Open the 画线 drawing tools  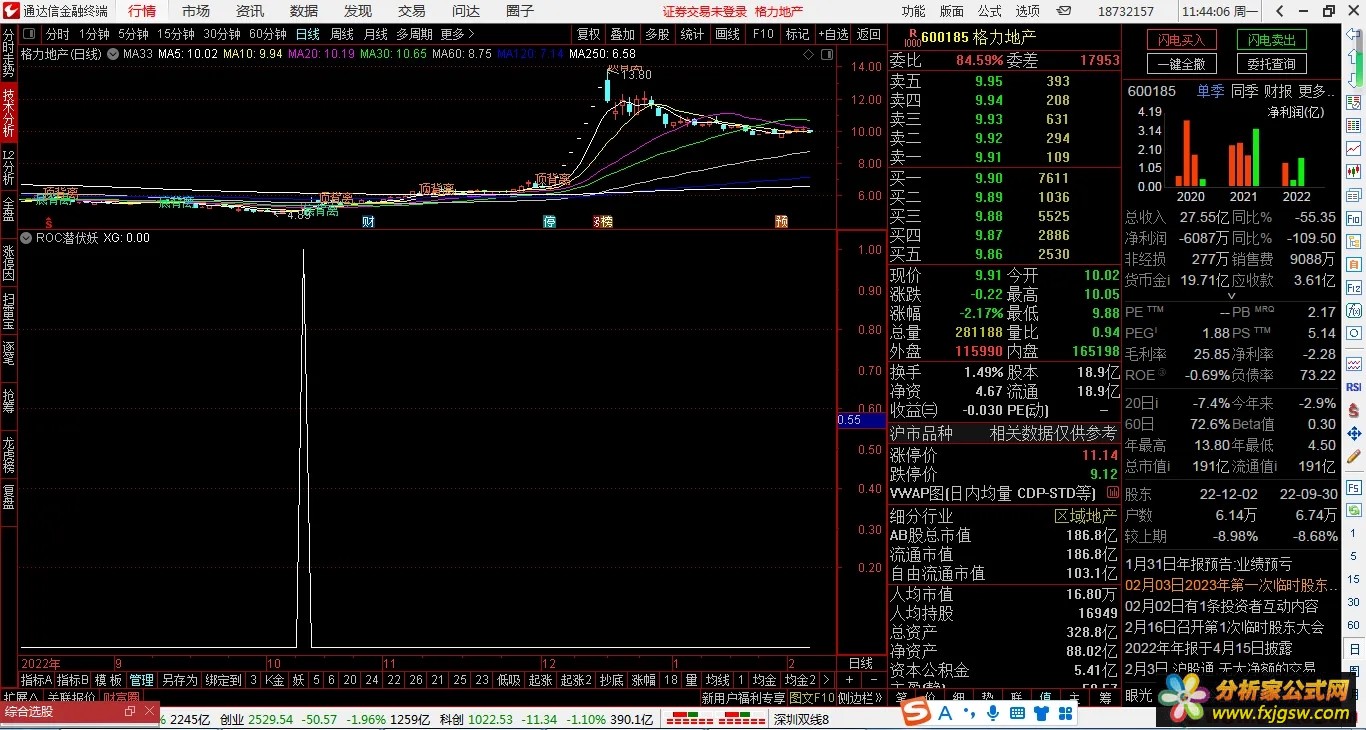tap(727, 34)
